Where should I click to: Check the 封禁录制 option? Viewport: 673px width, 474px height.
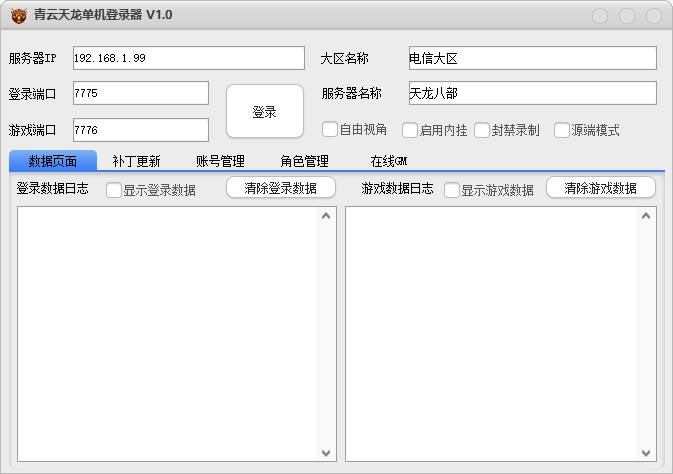tap(482, 130)
